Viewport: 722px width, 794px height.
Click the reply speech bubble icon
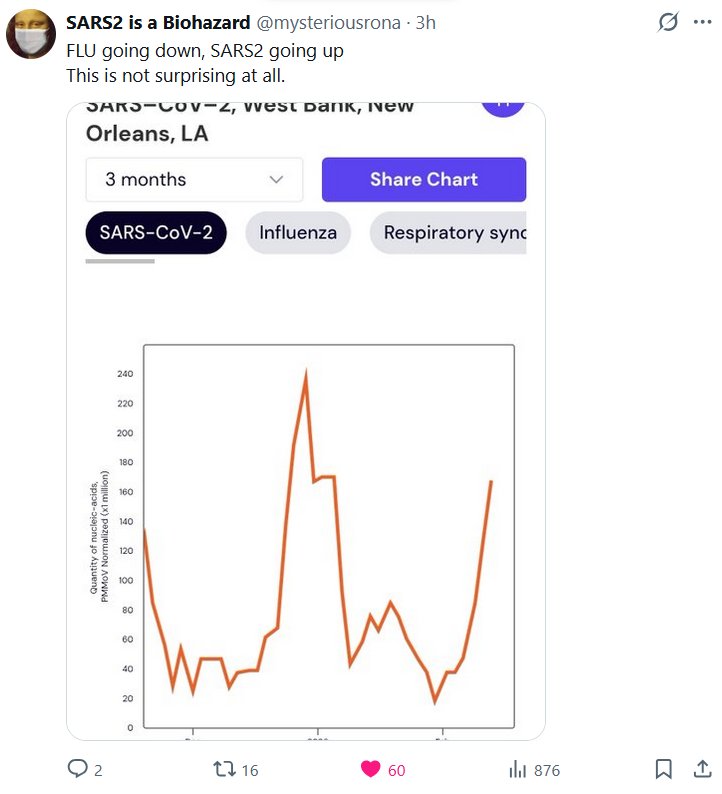click(x=78, y=769)
